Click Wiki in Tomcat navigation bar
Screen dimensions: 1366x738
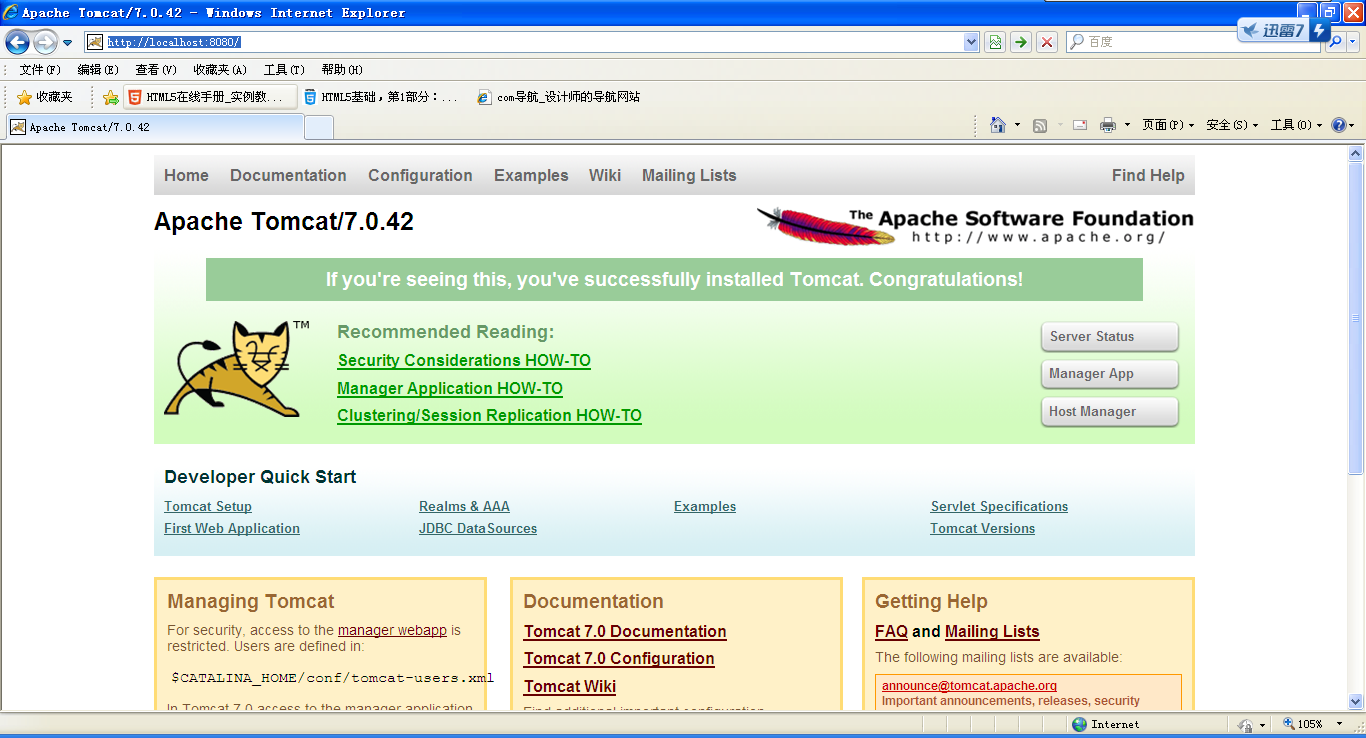(605, 175)
